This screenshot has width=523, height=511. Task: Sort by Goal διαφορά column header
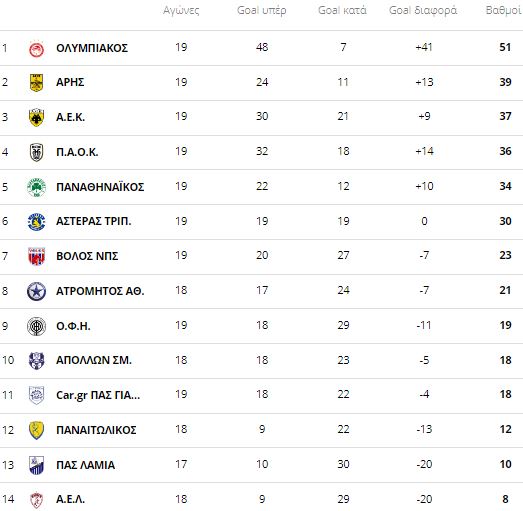423,10
